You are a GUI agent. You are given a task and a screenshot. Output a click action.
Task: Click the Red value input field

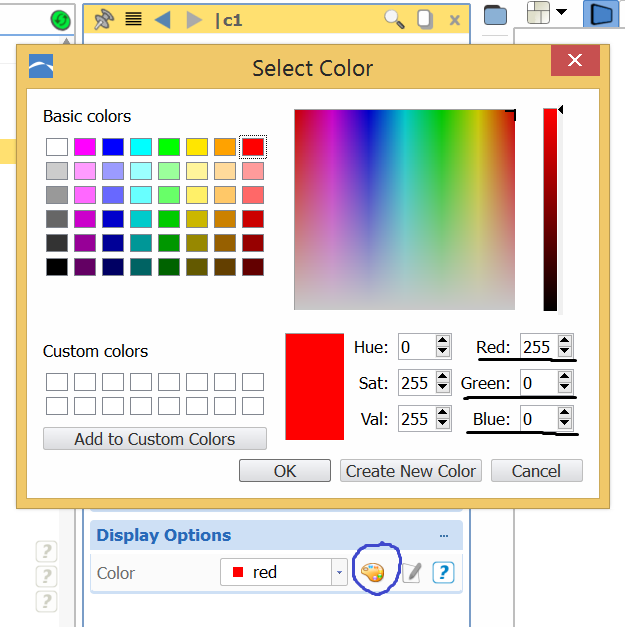pyautogui.click(x=539, y=347)
